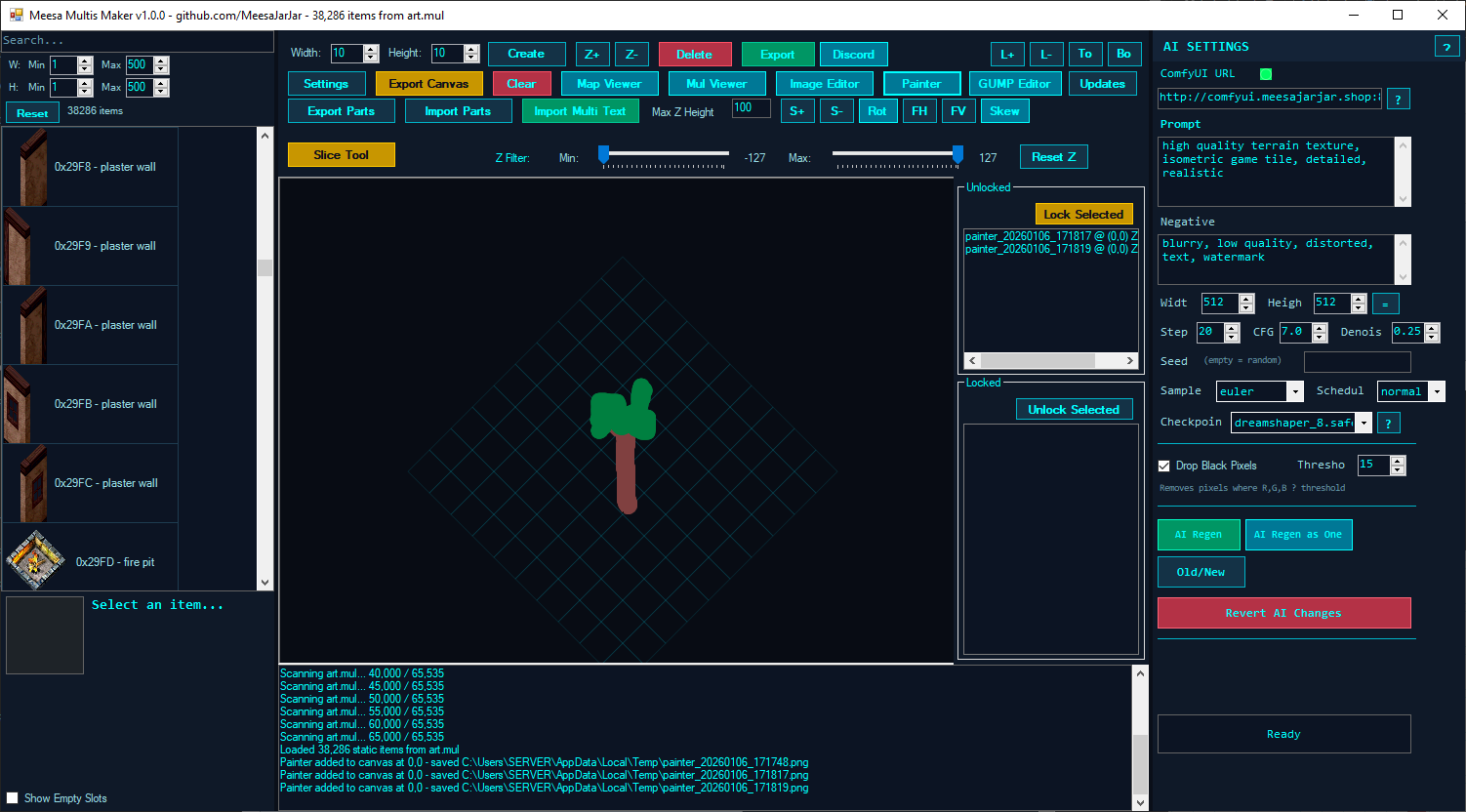The image size is (1466, 812).
Task: Switch to the Painter tool
Action: coord(921,84)
